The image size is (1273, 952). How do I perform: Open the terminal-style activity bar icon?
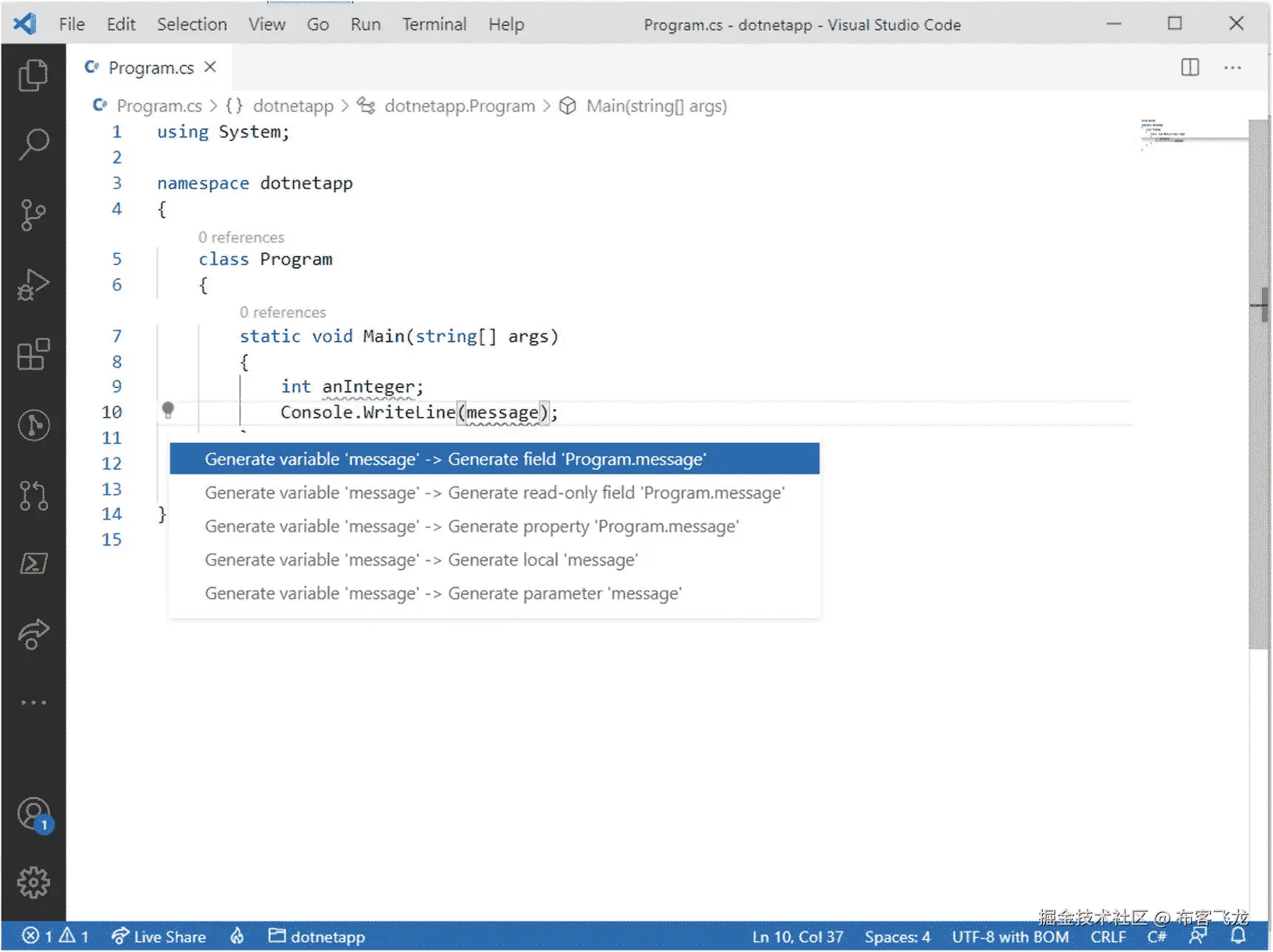click(x=33, y=563)
